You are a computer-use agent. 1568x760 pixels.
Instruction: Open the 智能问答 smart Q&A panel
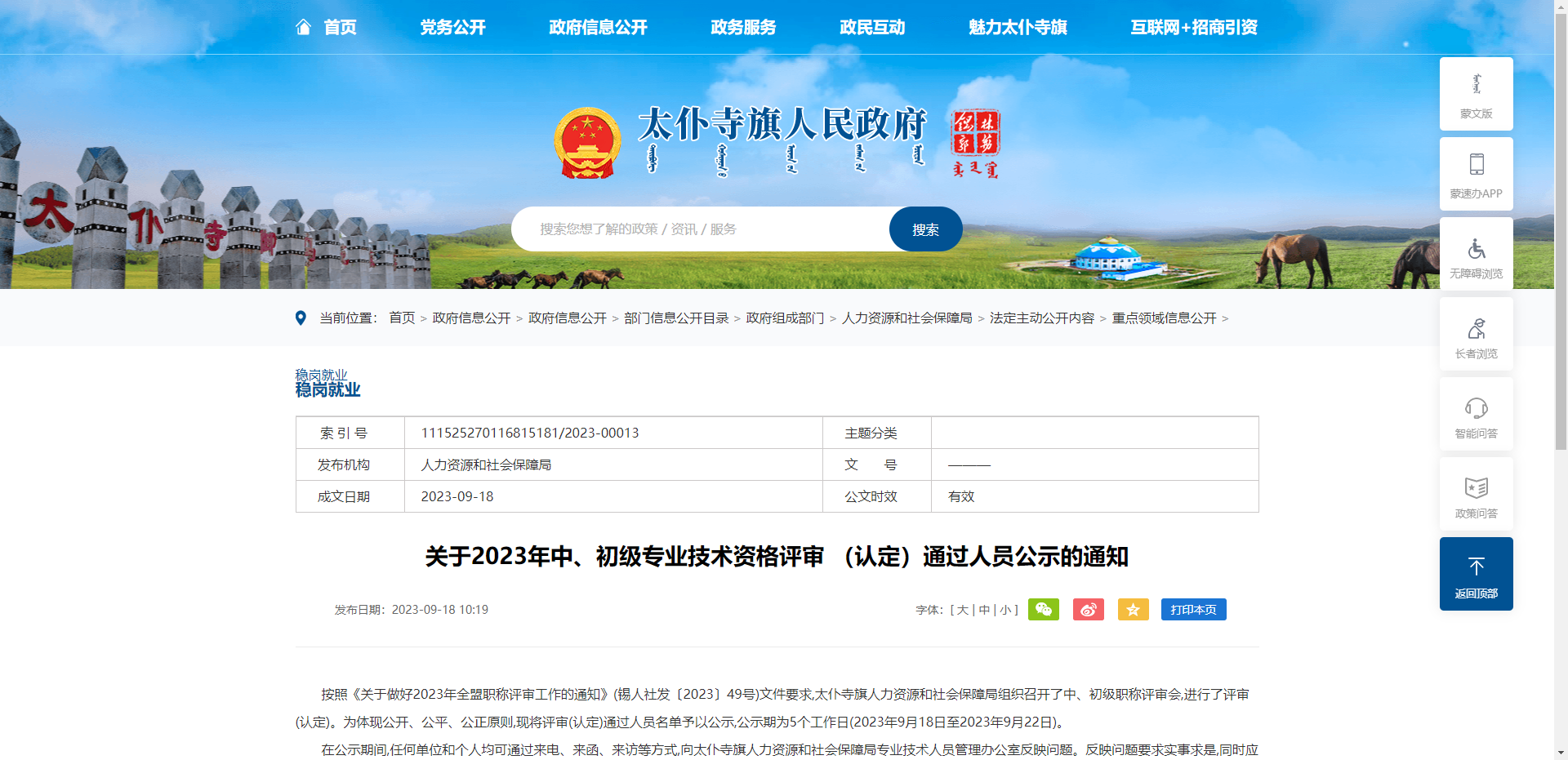coord(1476,414)
